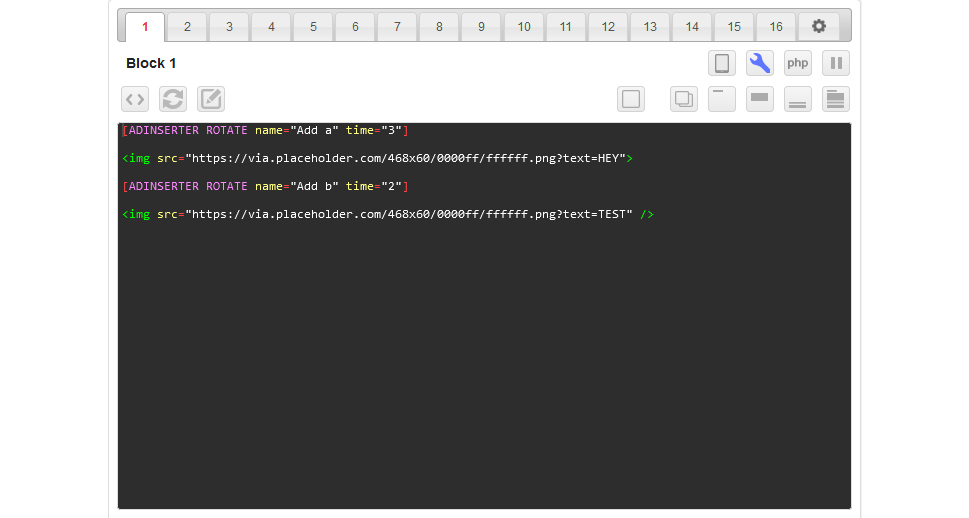
Task: Switch to block 12 tab
Action: point(608,27)
